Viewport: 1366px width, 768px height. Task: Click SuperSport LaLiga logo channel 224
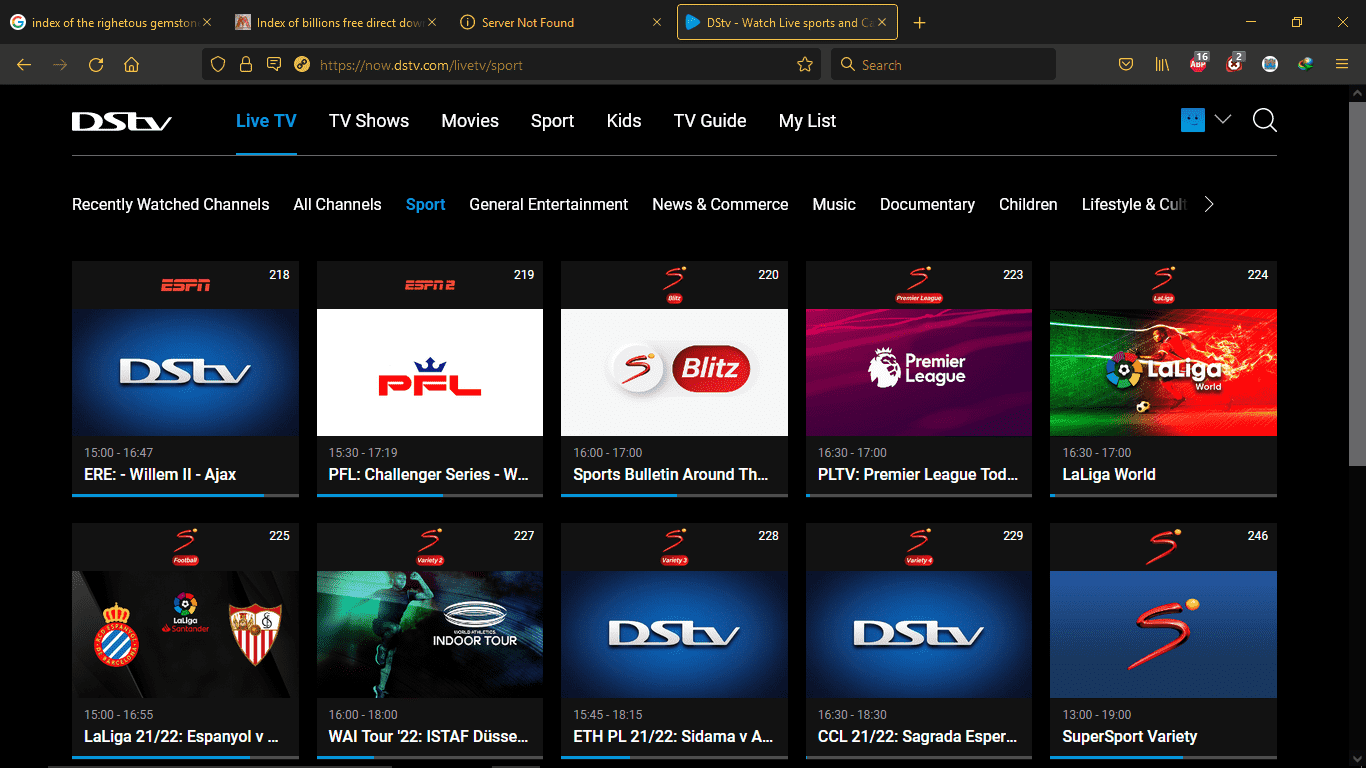tap(1163, 285)
